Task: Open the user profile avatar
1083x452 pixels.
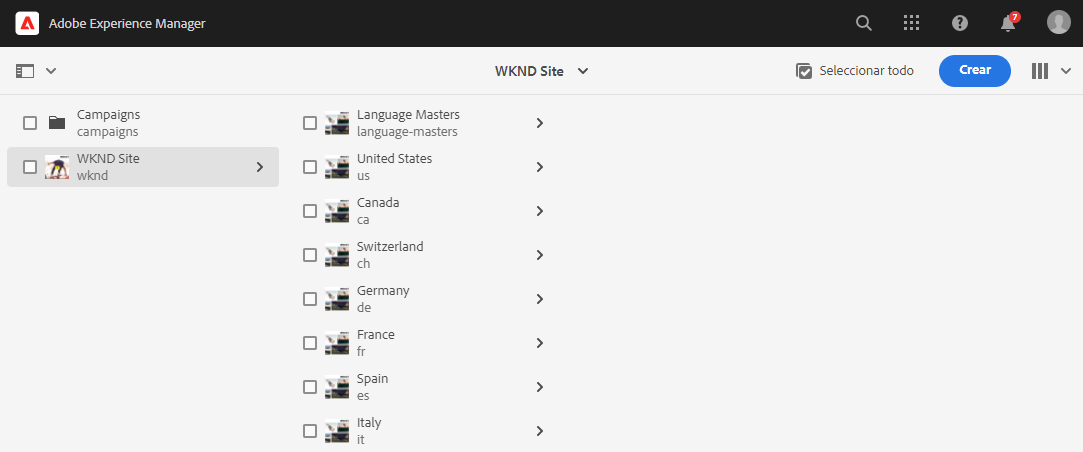Action: click(1058, 23)
